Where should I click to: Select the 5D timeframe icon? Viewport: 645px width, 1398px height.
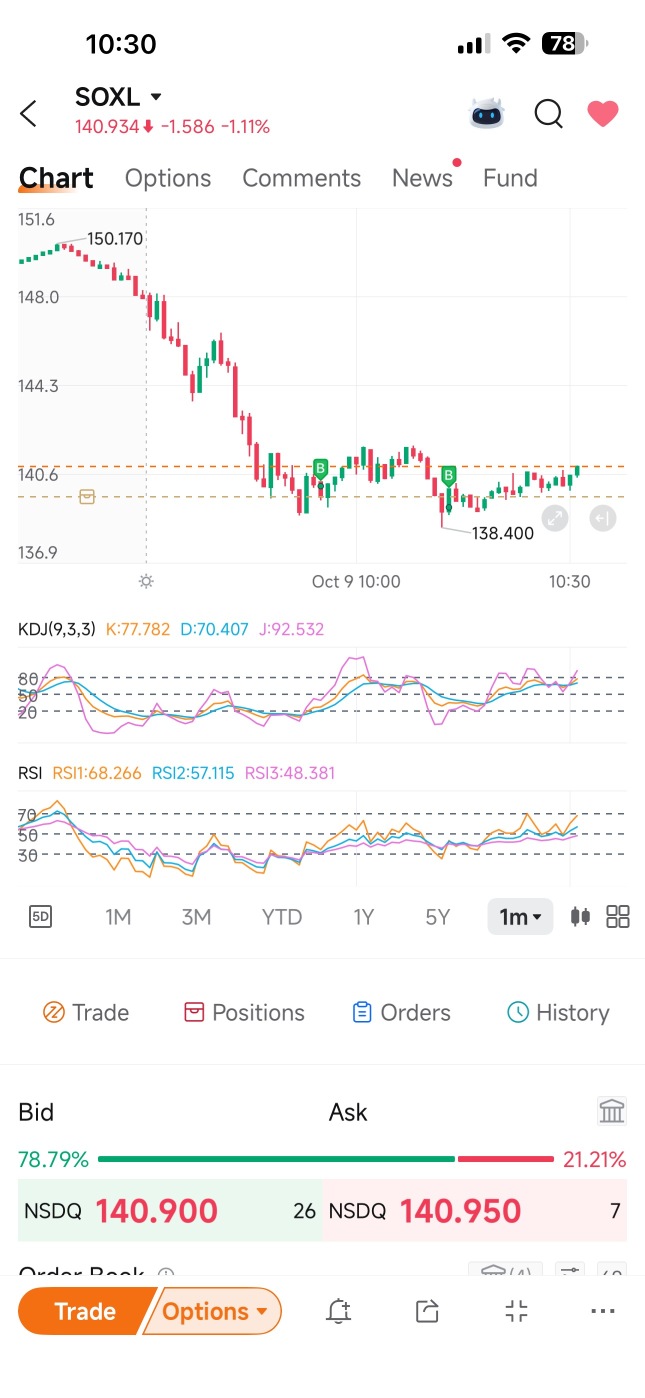click(40, 917)
